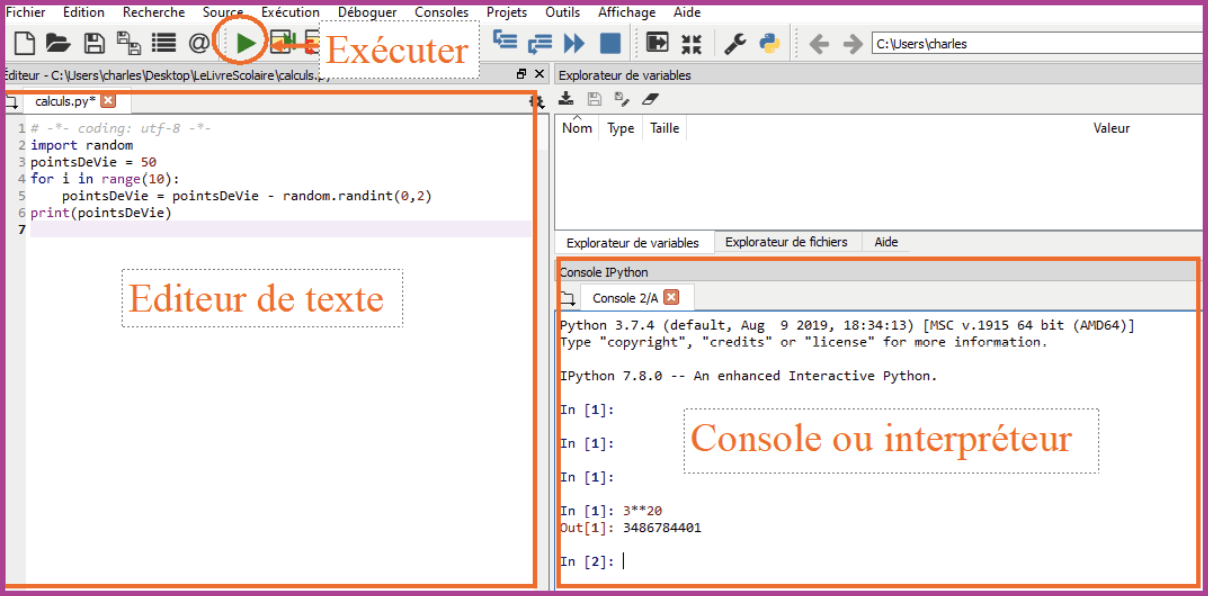The height and width of the screenshot is (596, 1208).
Task: Erase all variables with the eraser icon
Action: (652, 98)
